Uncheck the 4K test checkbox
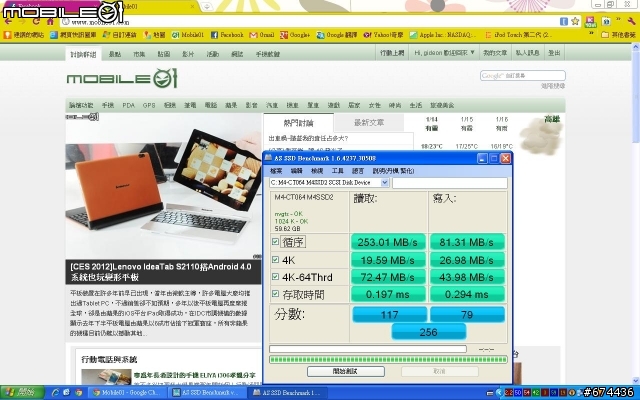Viewport: 640px width, 400px height. point(276,260)
